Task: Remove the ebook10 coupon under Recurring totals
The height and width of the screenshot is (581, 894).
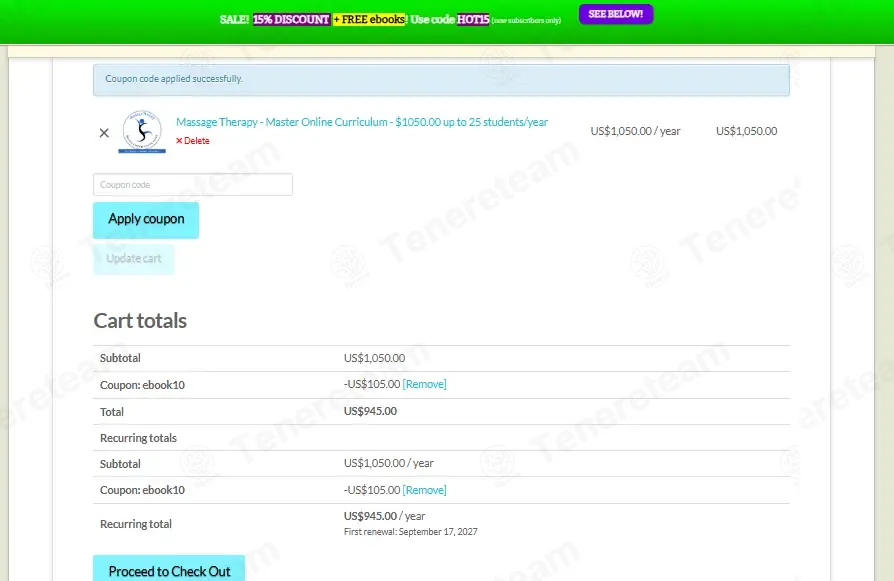Action: point(424,490)
